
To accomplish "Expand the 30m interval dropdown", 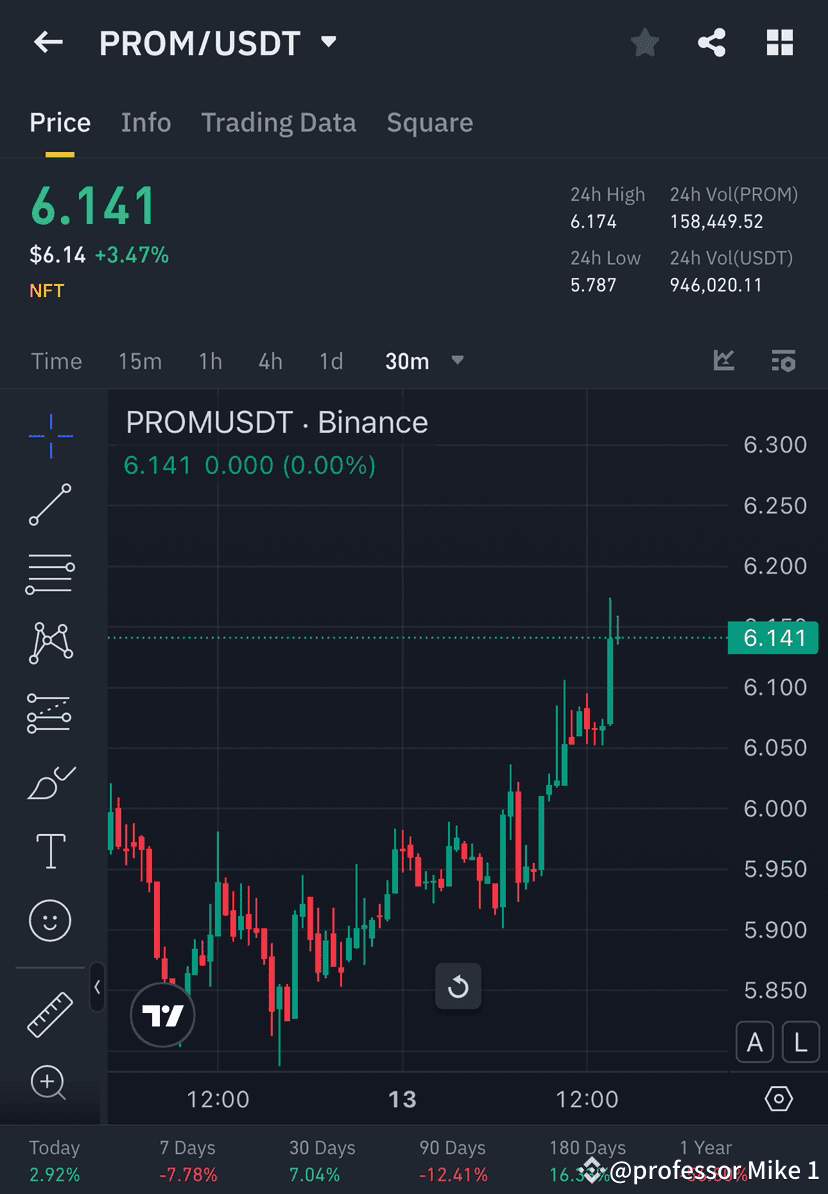I will click(x=457, y=361).
